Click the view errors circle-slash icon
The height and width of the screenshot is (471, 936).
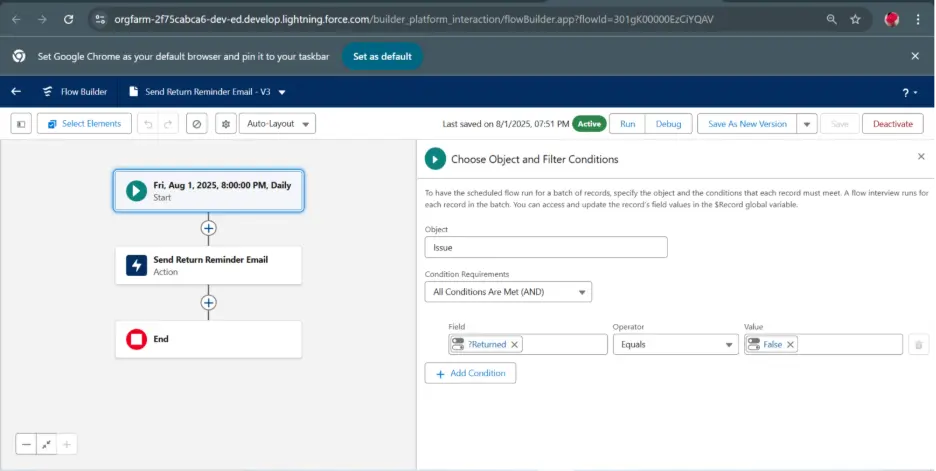(197, 124)
